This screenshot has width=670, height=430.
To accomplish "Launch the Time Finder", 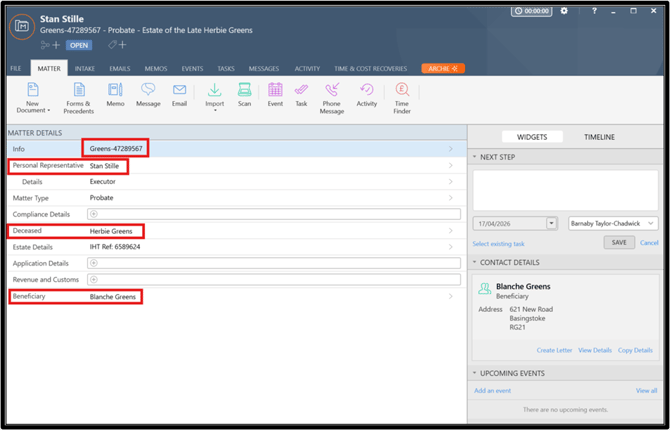I will [x=401, y=96].
